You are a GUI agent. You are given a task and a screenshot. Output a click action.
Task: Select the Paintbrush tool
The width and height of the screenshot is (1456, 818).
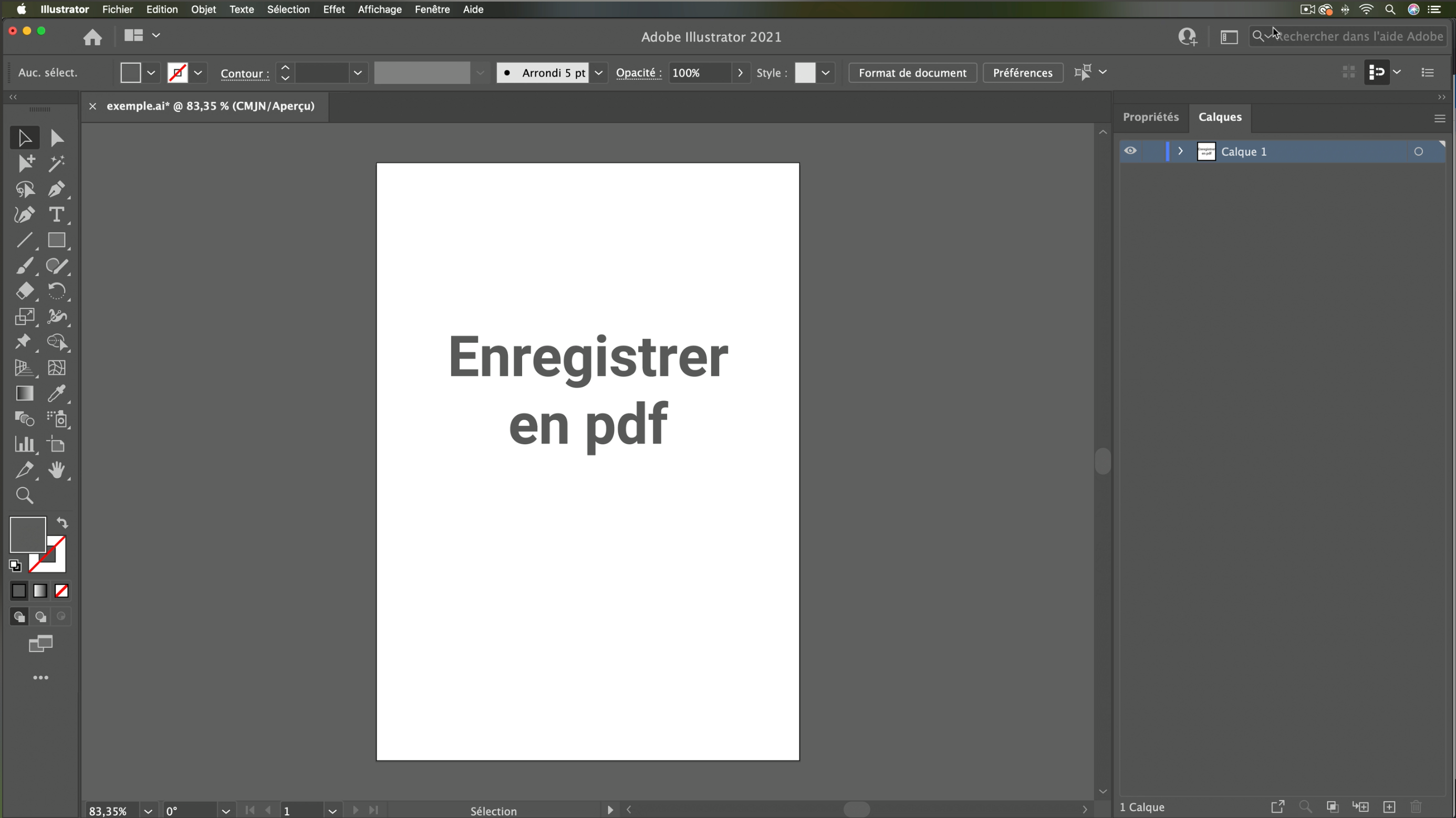click(25, 266)
